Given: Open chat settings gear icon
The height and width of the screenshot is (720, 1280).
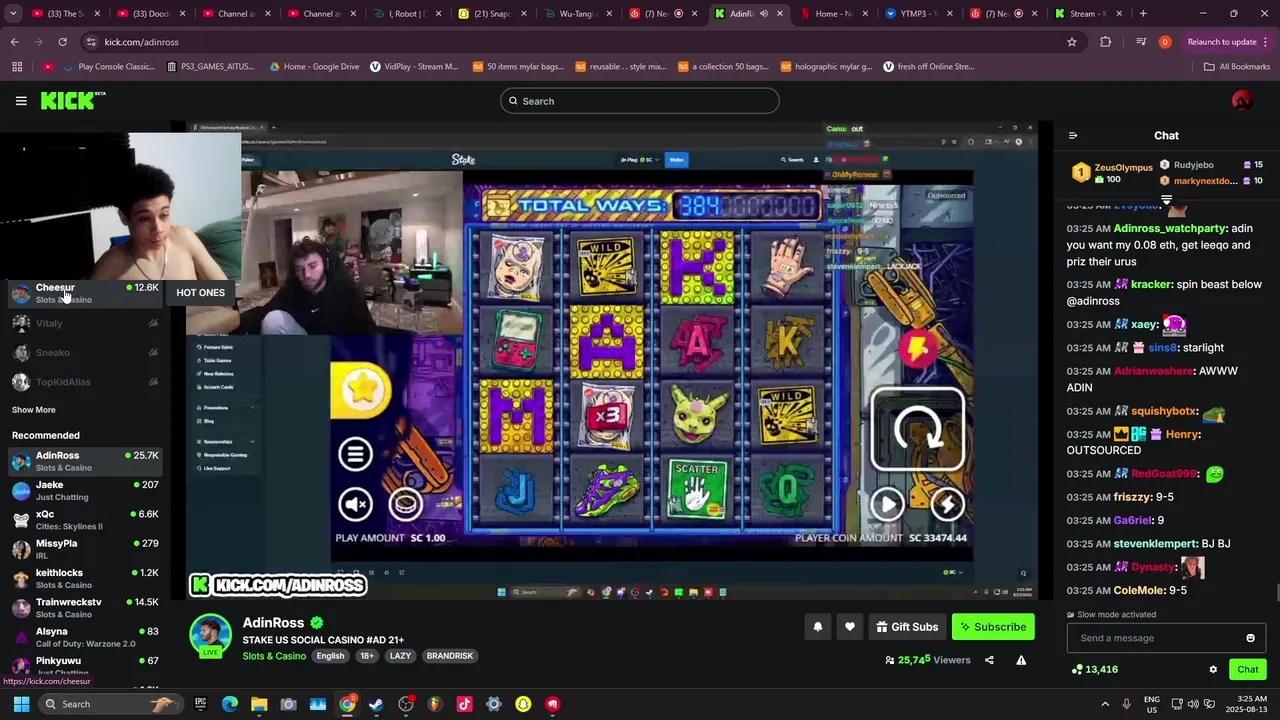Looking at the screenshot, I should coord(1213,669).
